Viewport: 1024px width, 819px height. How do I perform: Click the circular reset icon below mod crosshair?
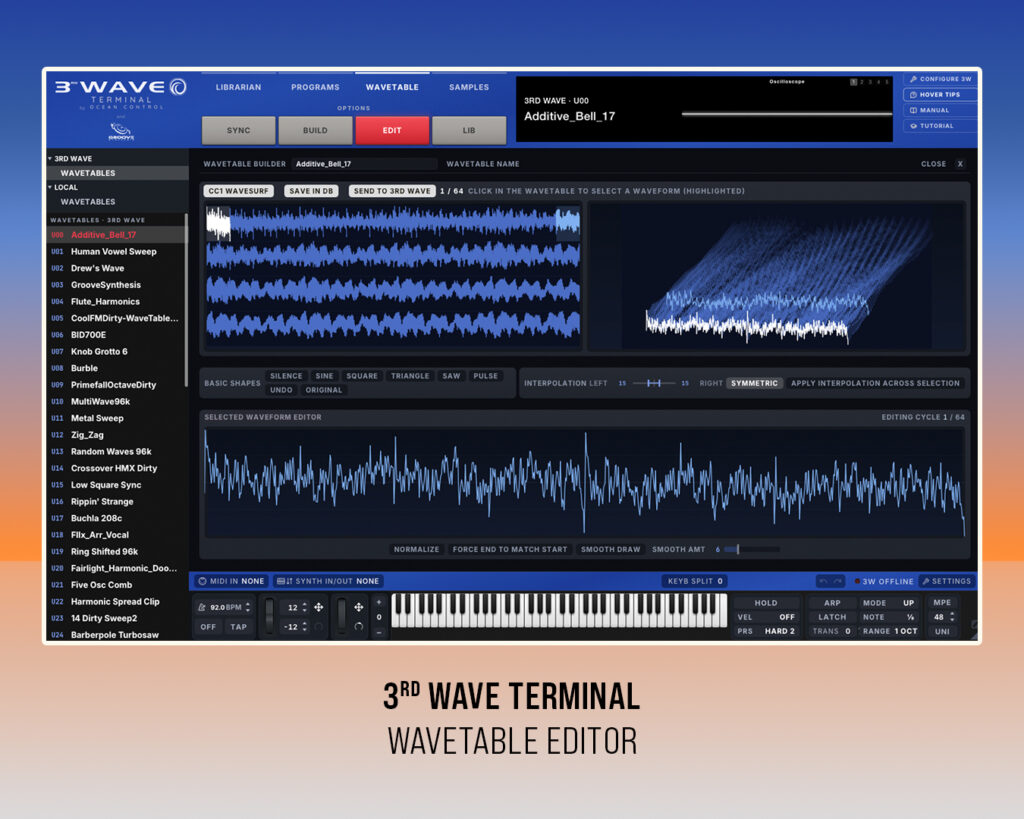[359, 626]
